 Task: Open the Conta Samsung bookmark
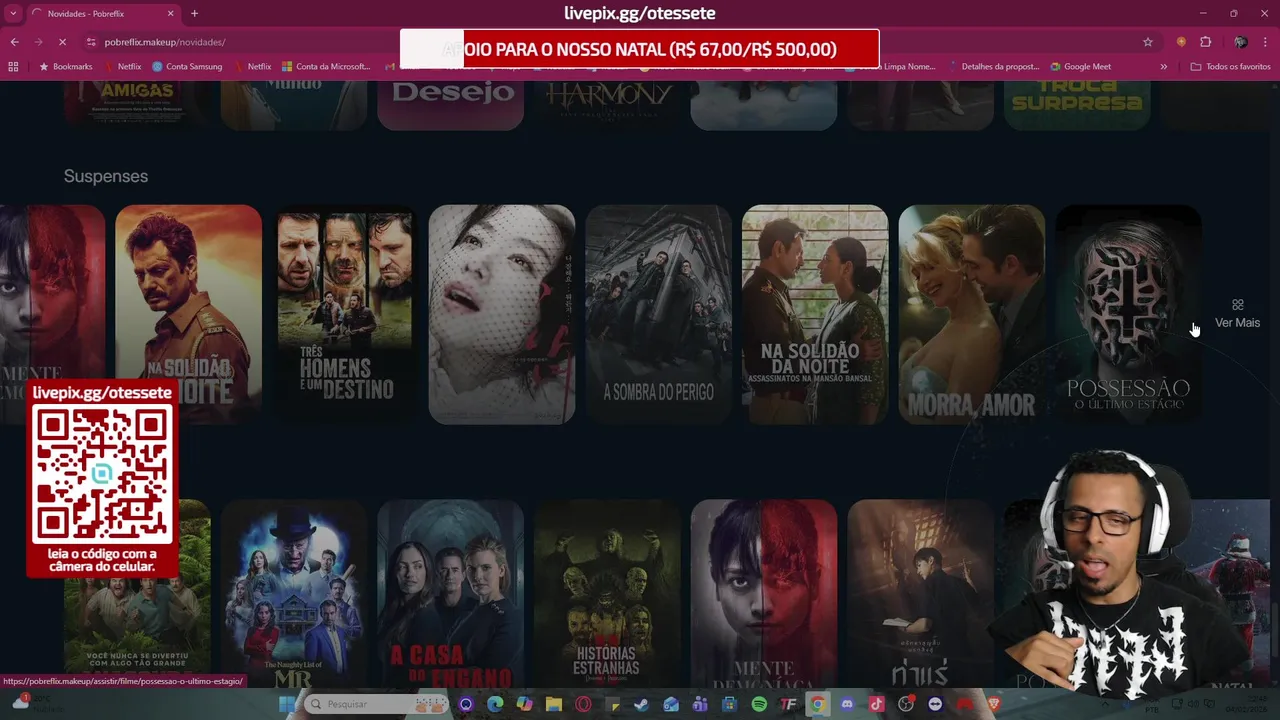(x=187, y=67)
